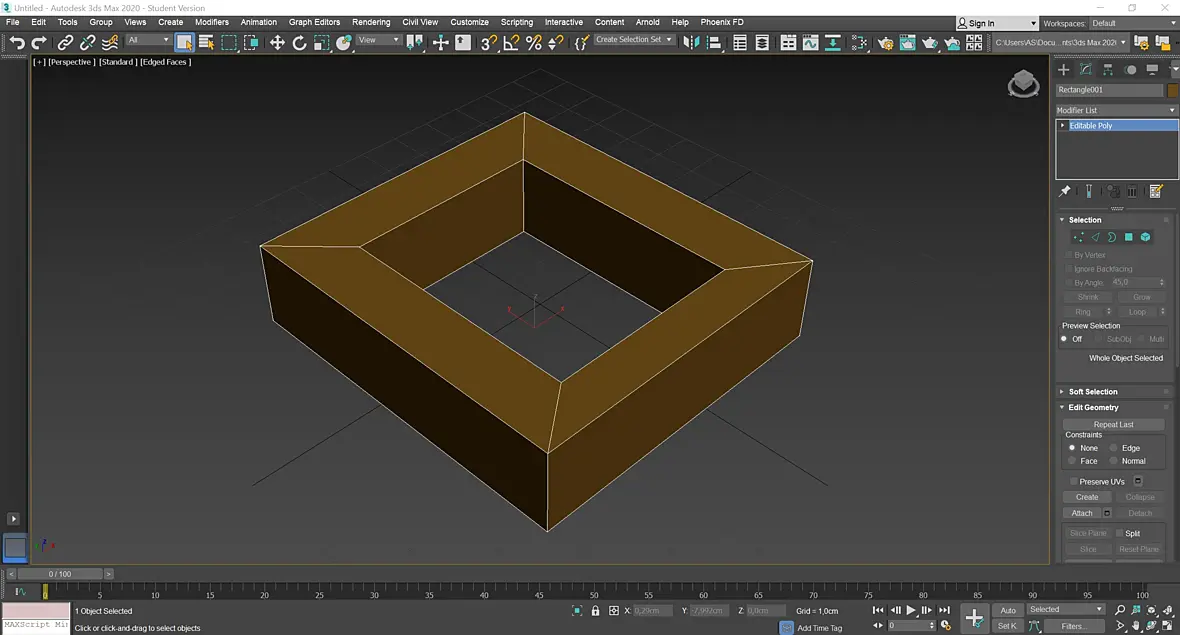
Task: Open the Rendering menu
Action: [x=371, y=22]
